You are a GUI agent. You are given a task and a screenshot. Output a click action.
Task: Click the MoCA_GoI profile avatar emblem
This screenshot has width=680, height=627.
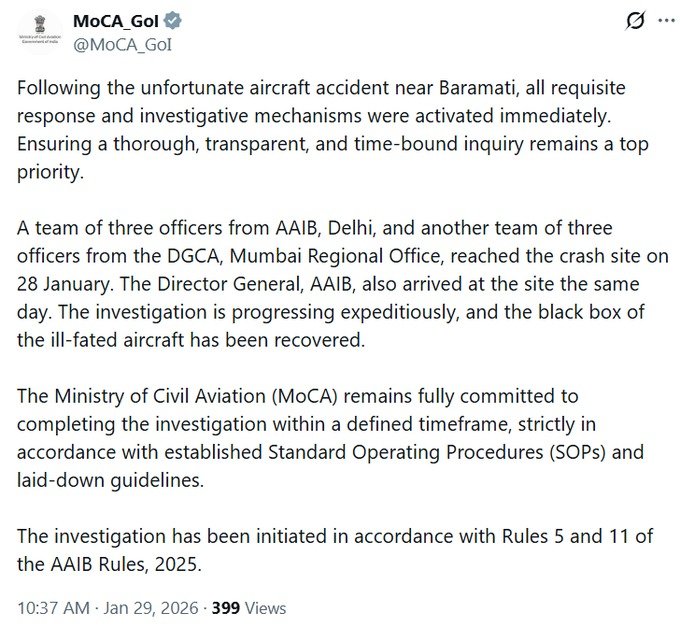pyautogui.click(x=39, y=31)
